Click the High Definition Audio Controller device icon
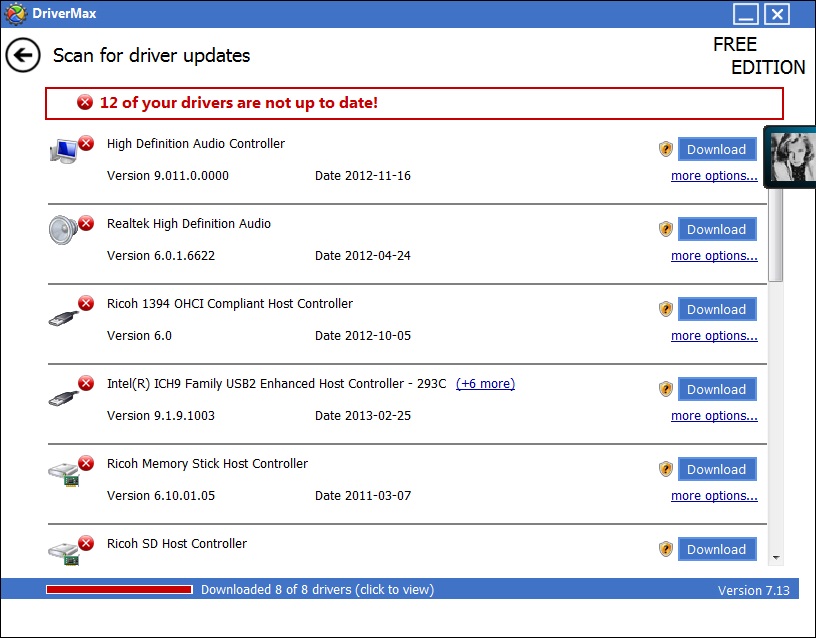This screenshot has width=816, height=638. [x=64, y=151]
